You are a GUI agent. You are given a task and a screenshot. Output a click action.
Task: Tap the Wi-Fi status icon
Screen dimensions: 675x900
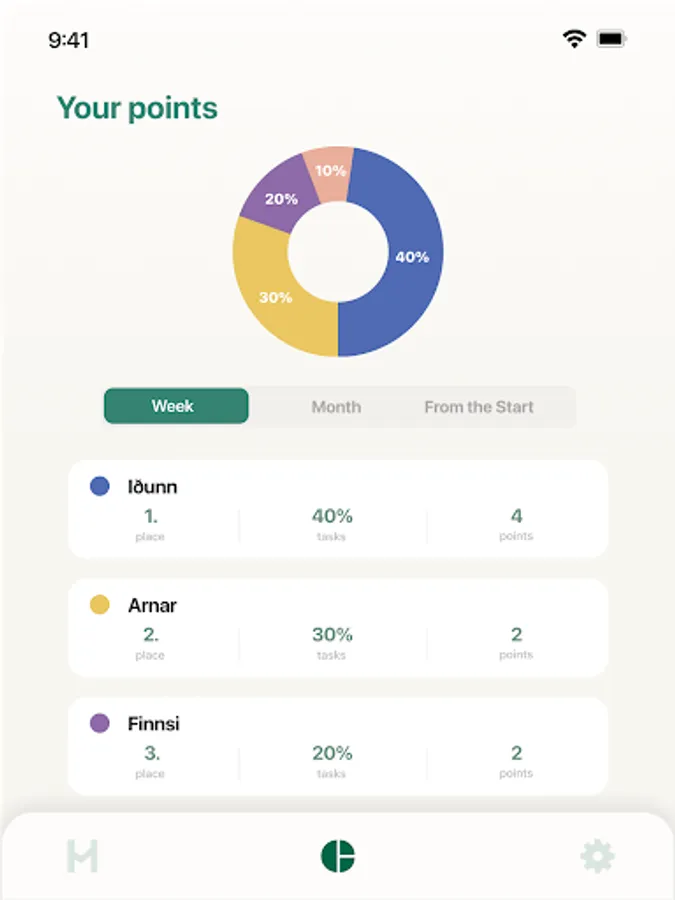[574, 39]
